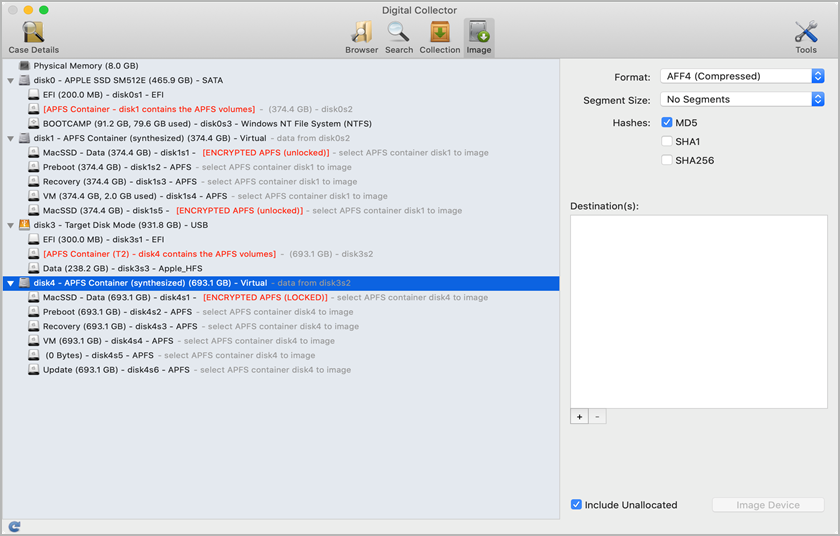Viewport: 840px width, 536px height.
Task: Open the Tools menu icon
Action: tap(806, 36)
